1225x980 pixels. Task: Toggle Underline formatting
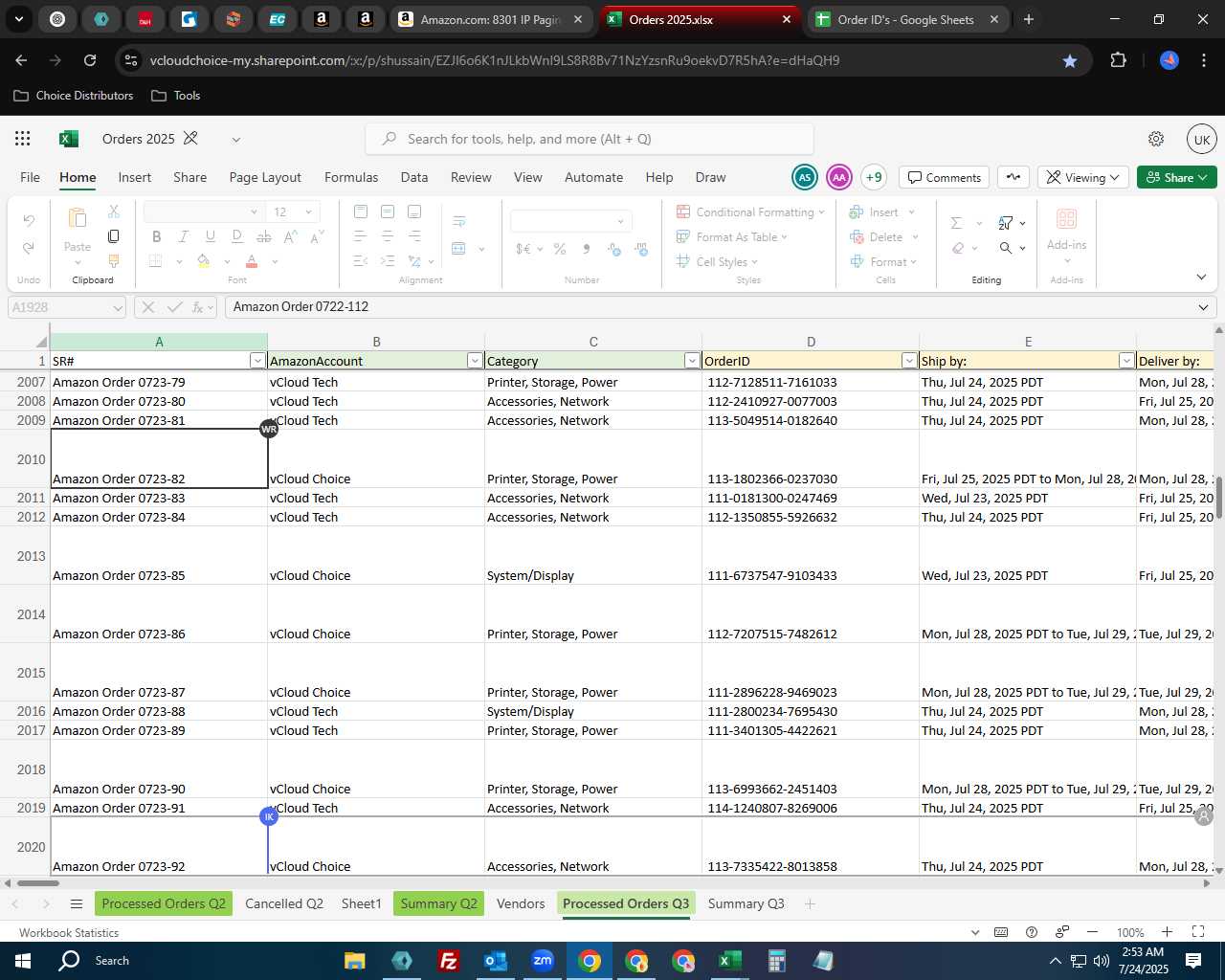(x=211, y=236)
